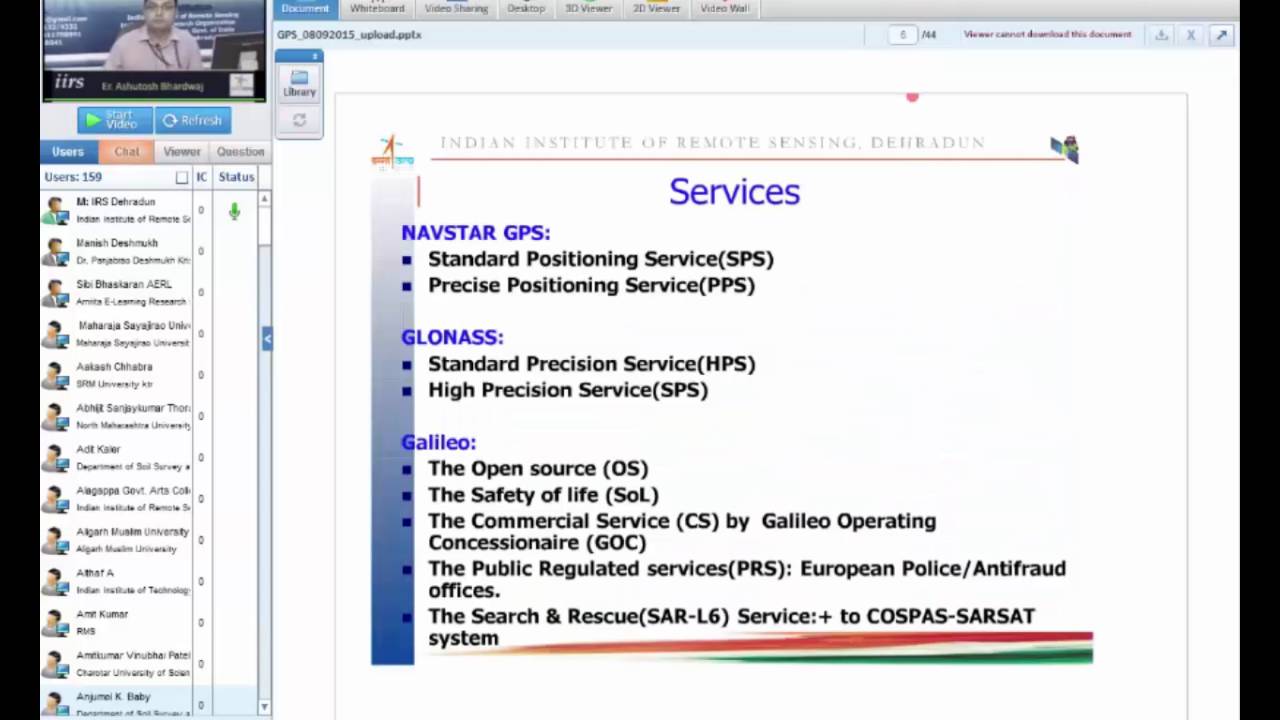The height and width of the screenshot is (720, 1280).
Task: Click the user list scroll up arrow
Action: click(264, 200)
